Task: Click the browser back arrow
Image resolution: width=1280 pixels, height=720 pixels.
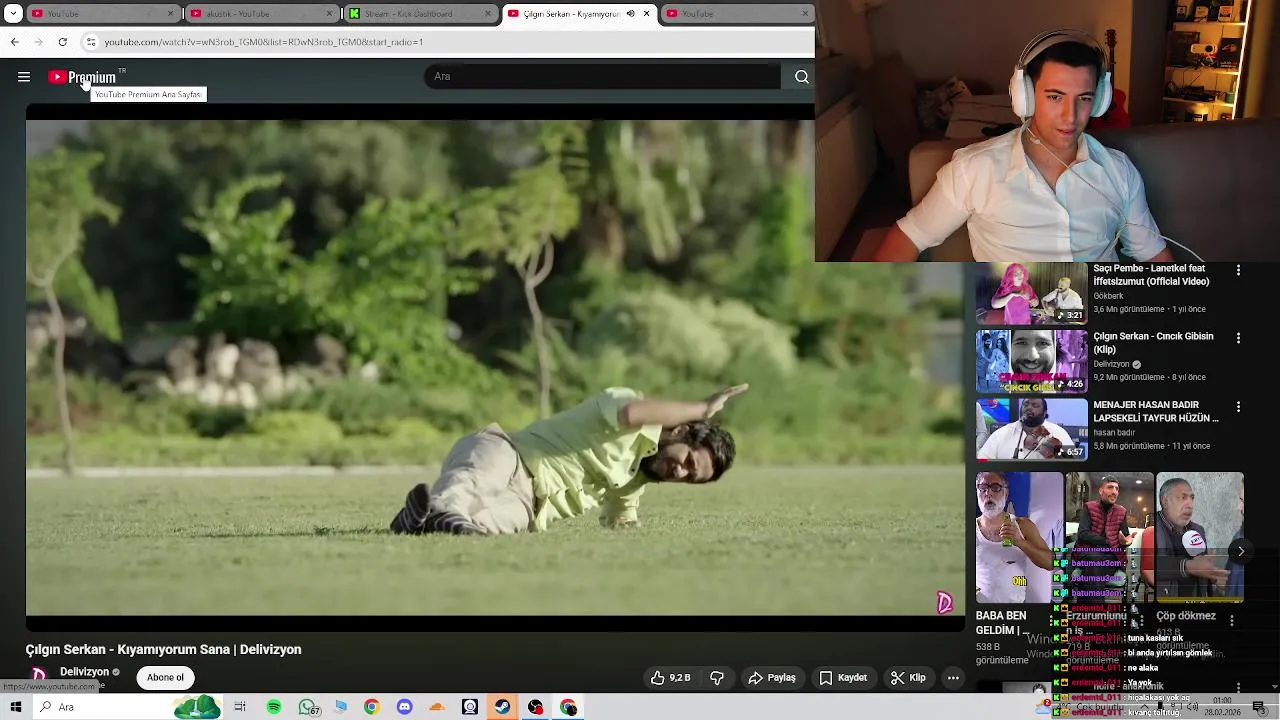Action: (x=14, y=42)
